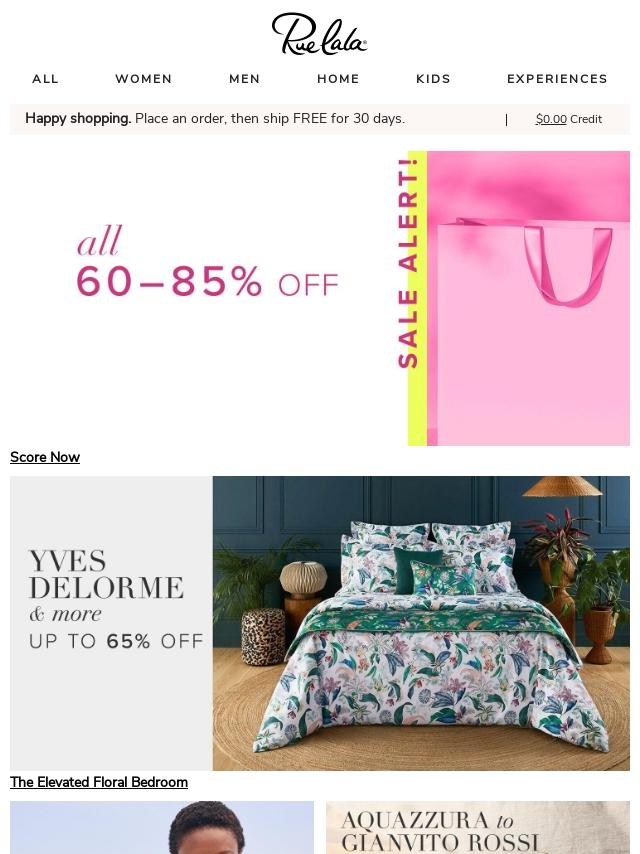Open the floral bedding bedroom photo
This screenshot has height=854, width=640.
421,623
